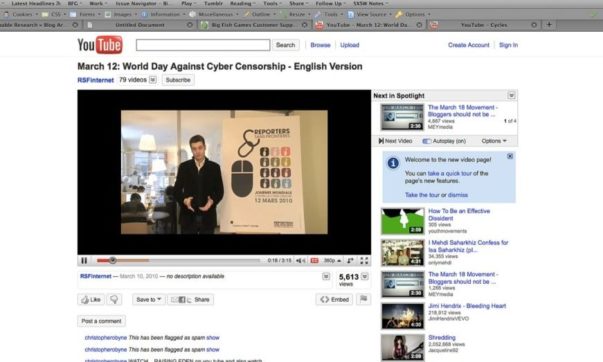This screenshot has width=603, height=362.
Task: Click the YouTube logo
Action: coord(100,45)
